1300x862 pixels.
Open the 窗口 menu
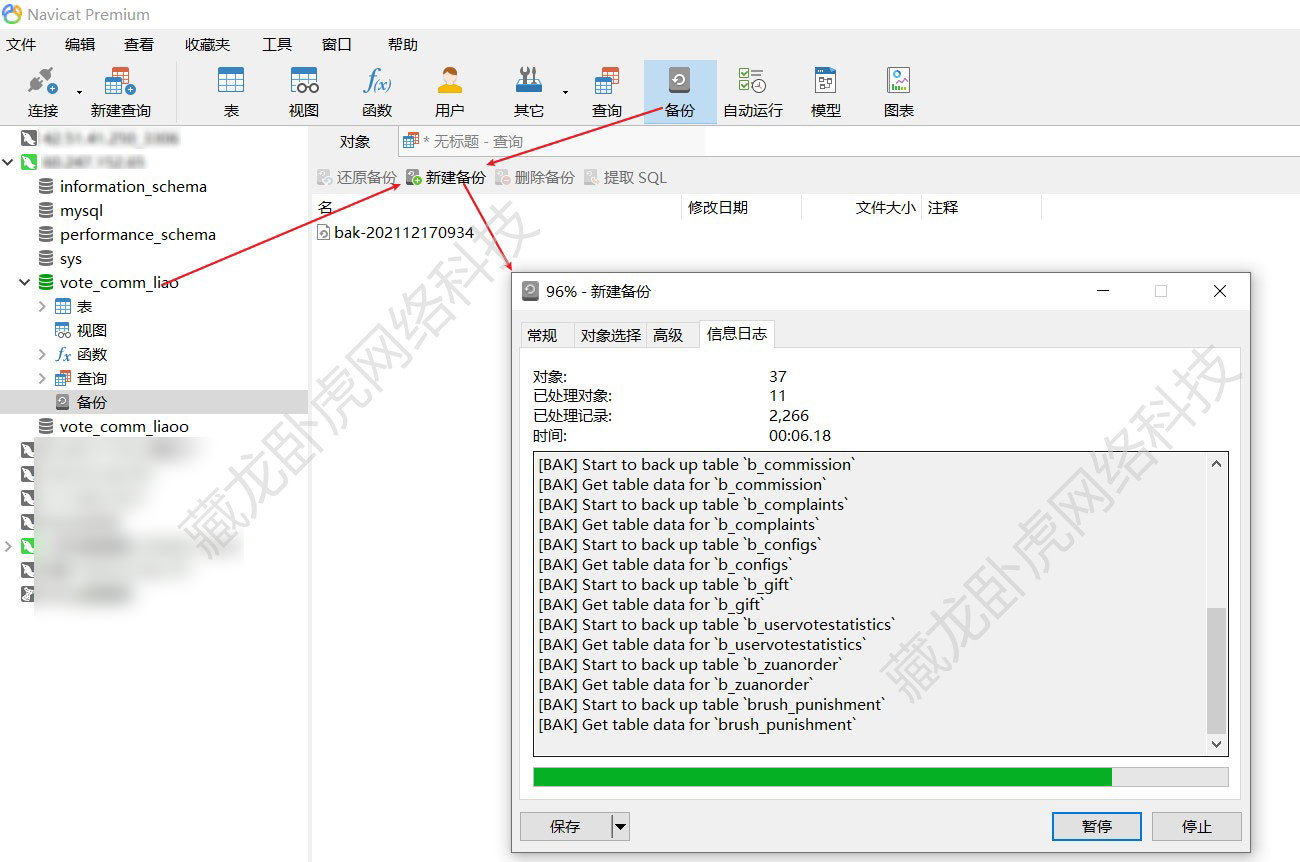(x=337, y=44)
